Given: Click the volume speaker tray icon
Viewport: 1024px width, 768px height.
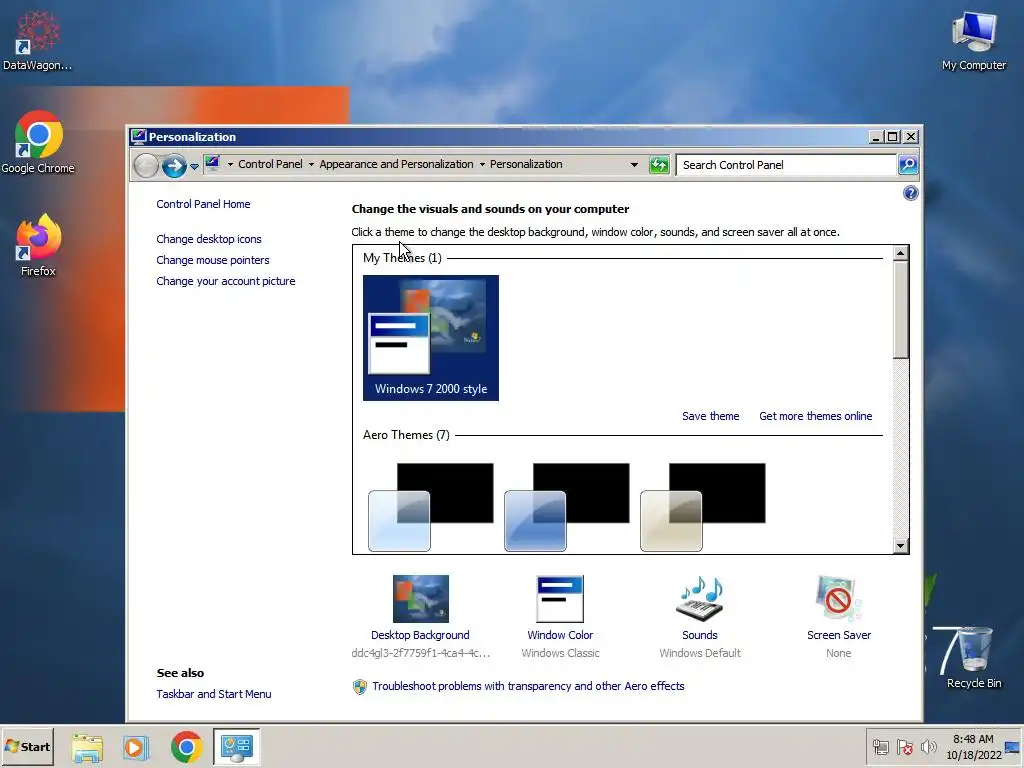Looking at the screenshot, I should (928, 747).
